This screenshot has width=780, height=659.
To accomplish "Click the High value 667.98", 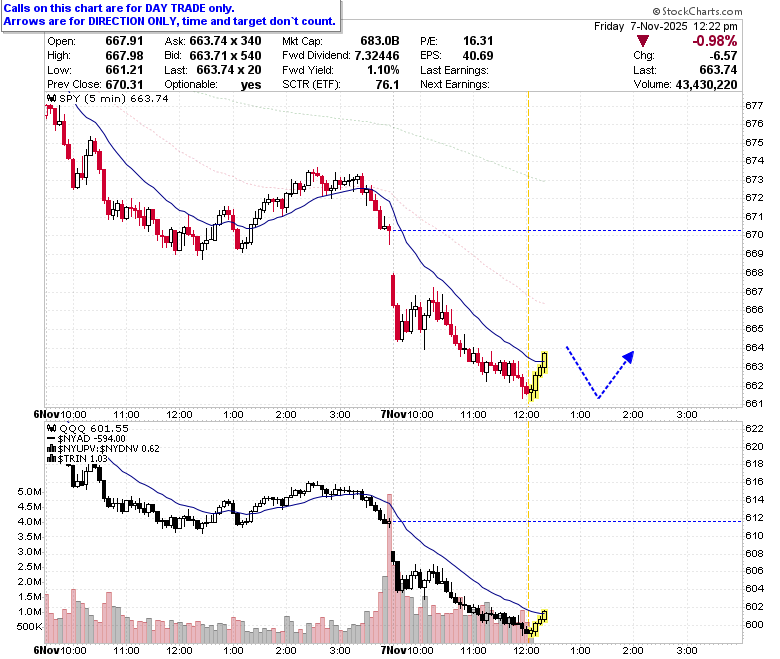I will [124, 56].
